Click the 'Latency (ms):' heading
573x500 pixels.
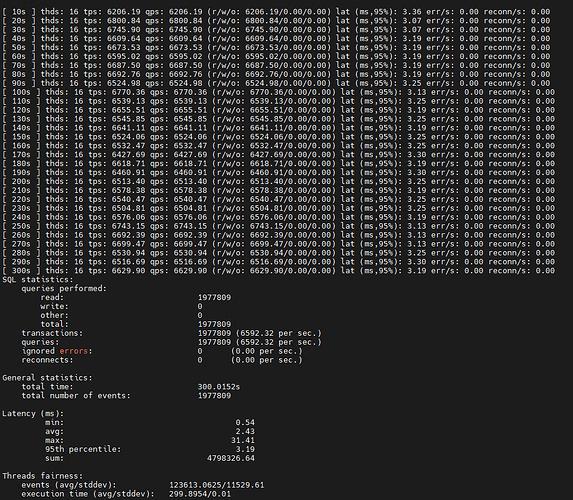[x=33, y=413]
